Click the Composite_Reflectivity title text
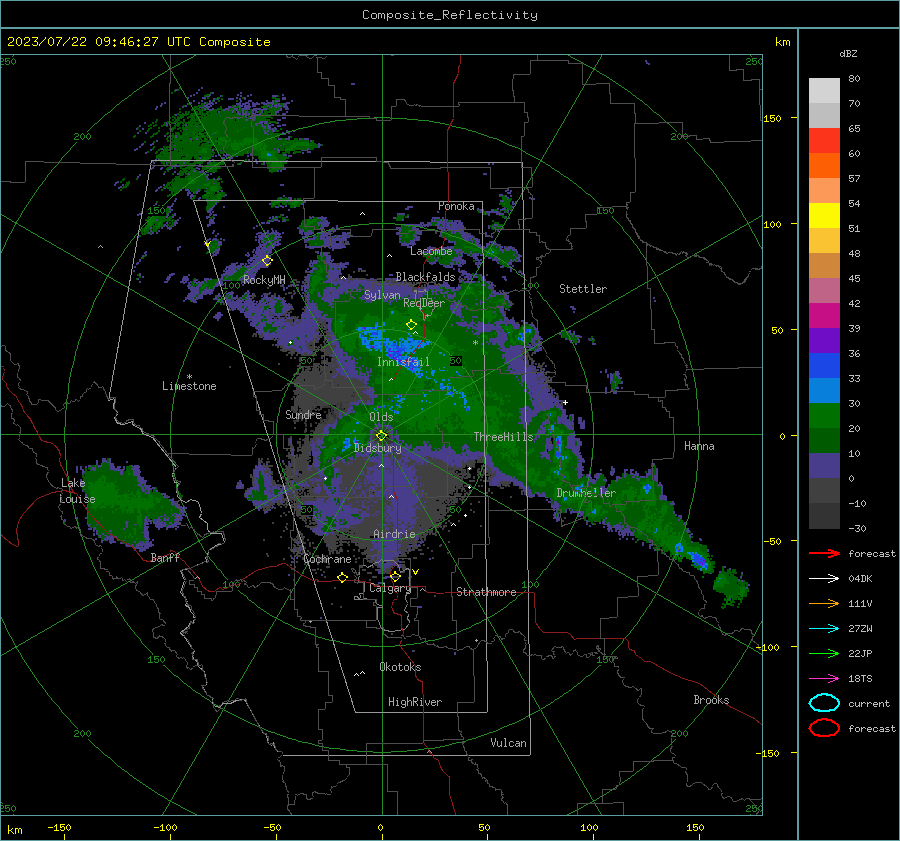 449,15
